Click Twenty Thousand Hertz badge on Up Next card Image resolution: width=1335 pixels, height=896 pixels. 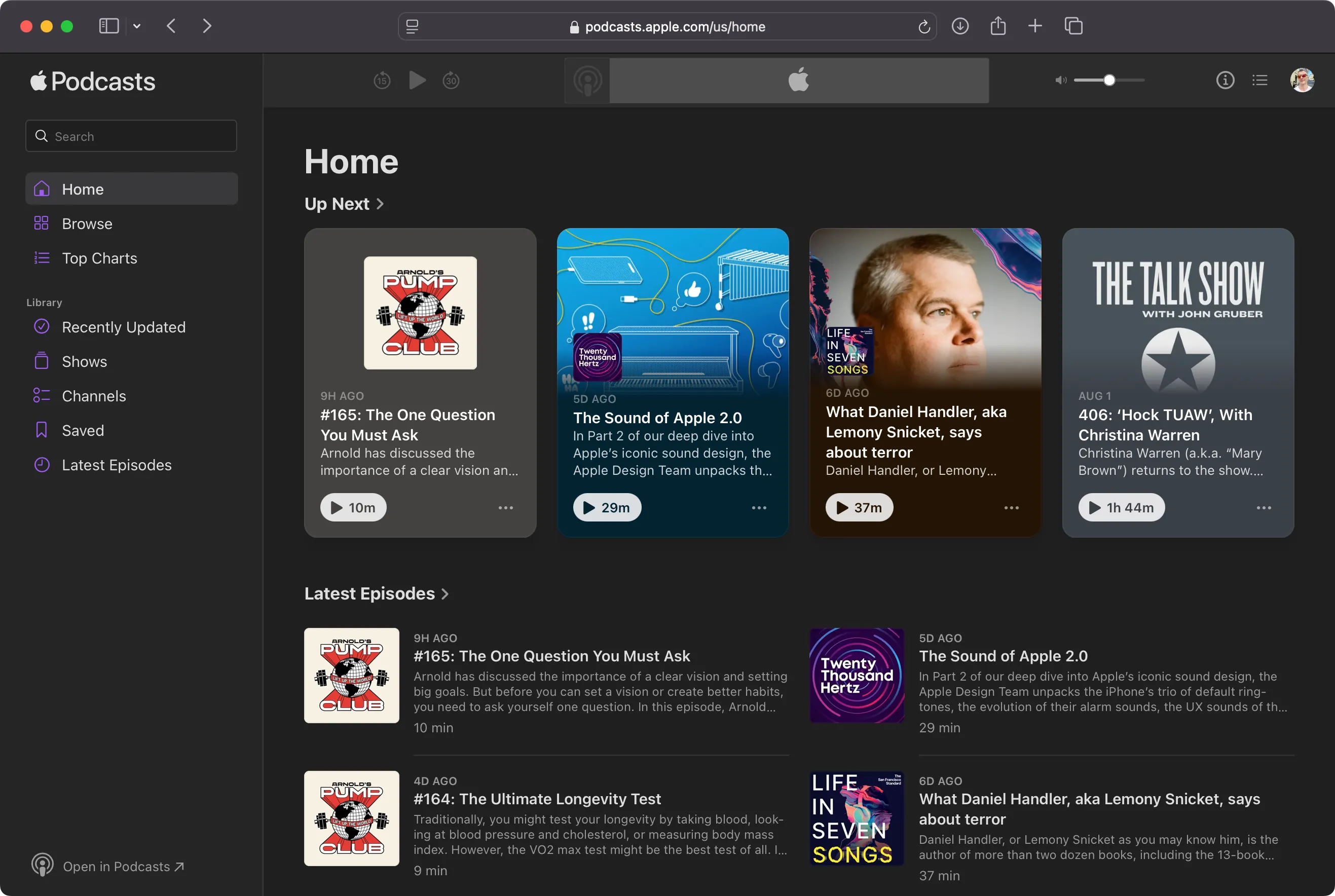[597, 357]
